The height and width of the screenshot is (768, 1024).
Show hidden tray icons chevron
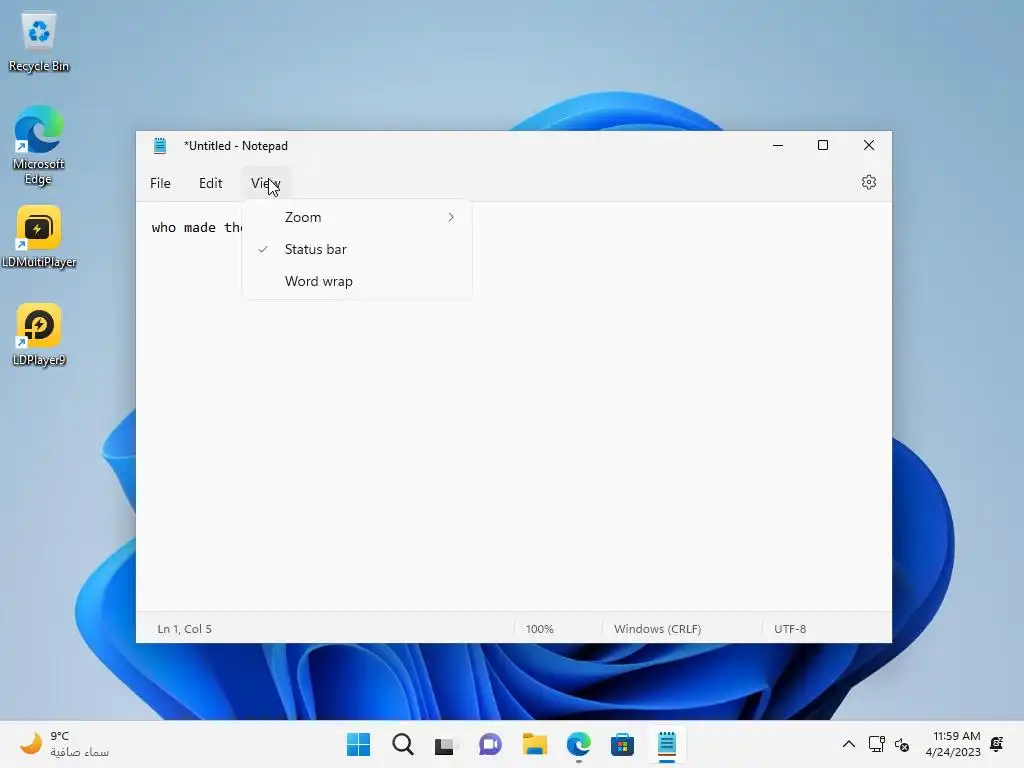(848, 744)
